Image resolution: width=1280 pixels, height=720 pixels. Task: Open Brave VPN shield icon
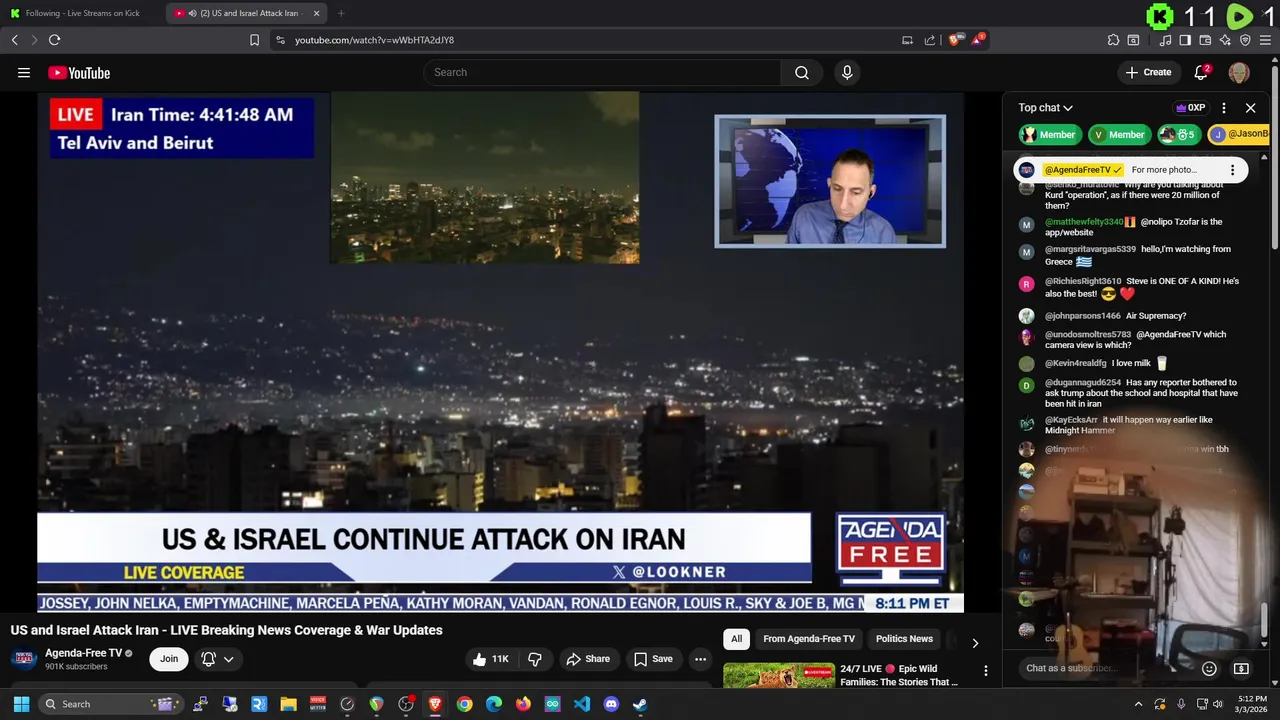(x=1245, y=40)
